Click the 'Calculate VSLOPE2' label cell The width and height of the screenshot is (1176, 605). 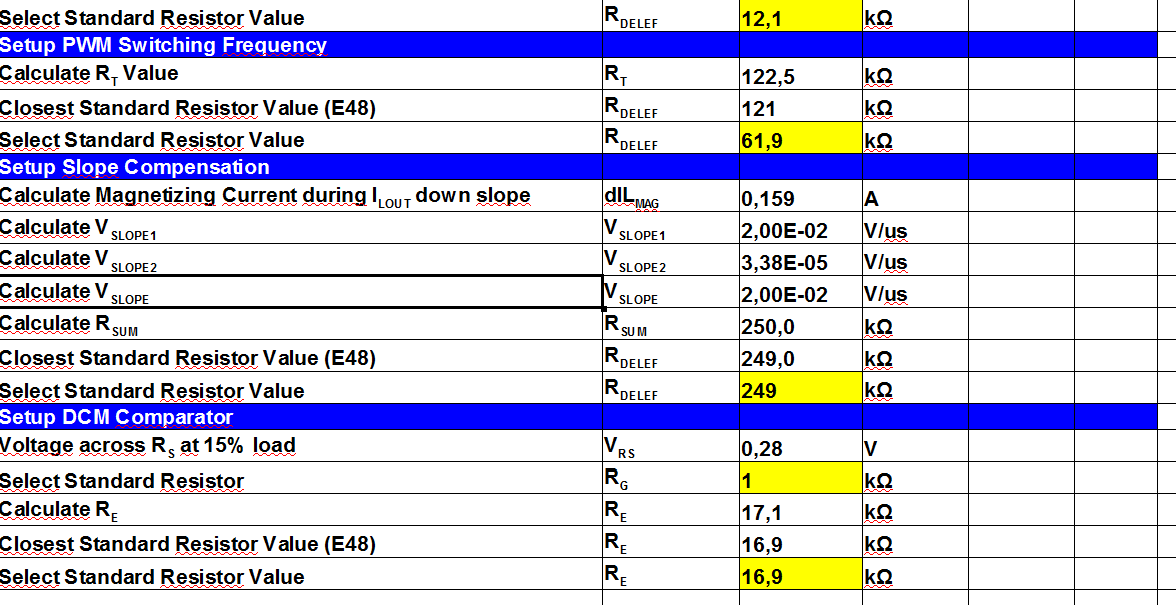pos(301,260)
